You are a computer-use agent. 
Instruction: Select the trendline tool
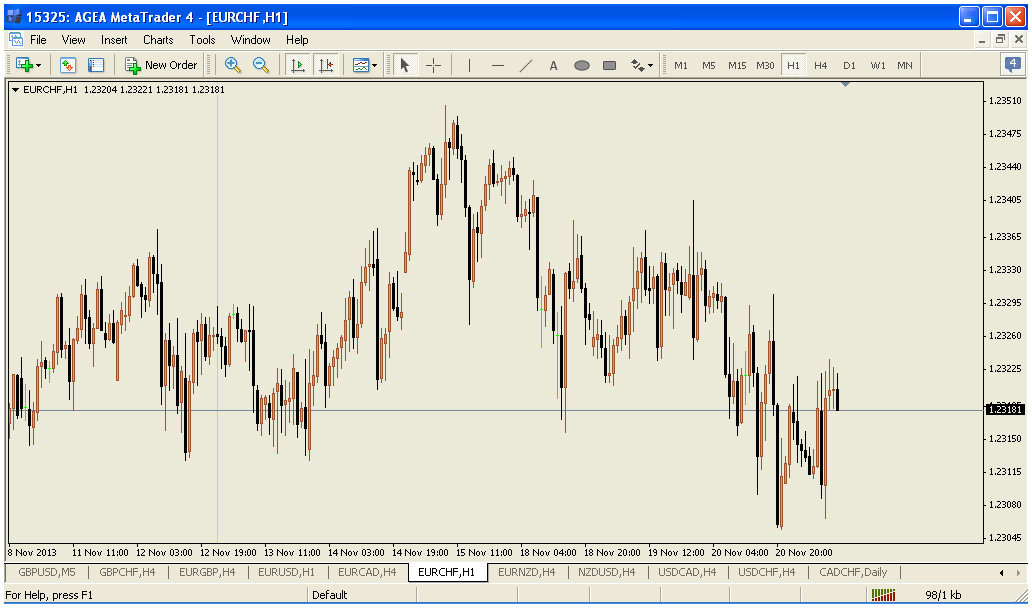click(x=526, y=65)
